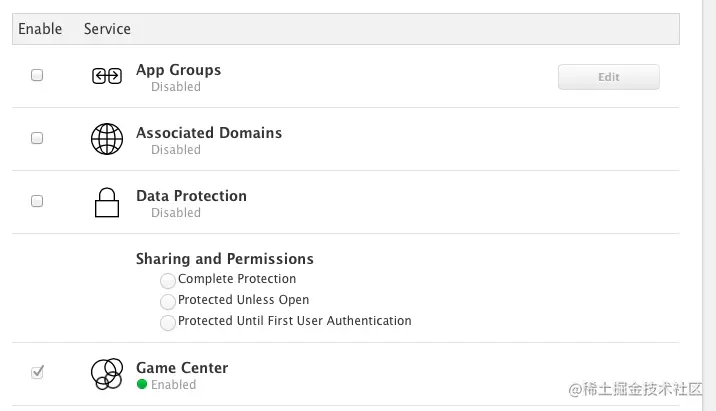Click the Game Center service title
The image size is (716, 411).
coord(182,368)
